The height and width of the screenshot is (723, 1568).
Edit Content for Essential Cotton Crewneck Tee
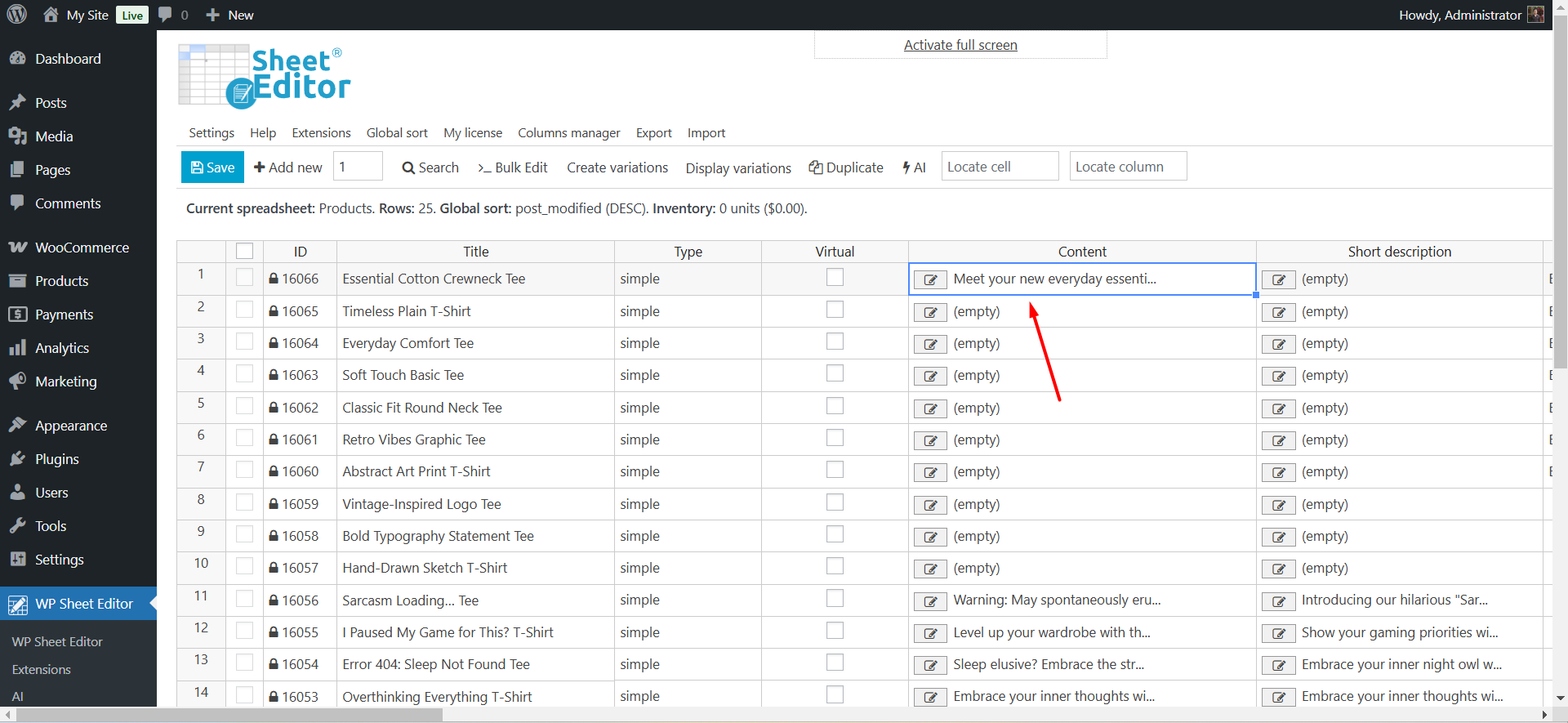pyautogui.click(x=930, y=279)
